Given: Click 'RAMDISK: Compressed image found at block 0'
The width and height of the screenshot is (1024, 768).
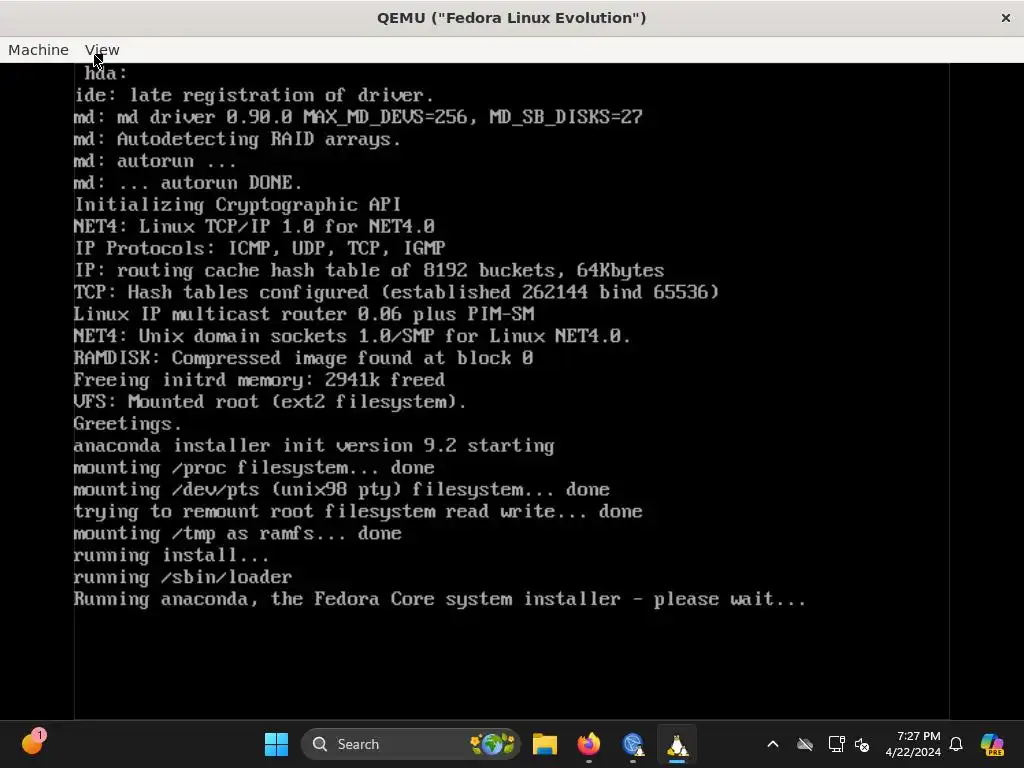Looking at the screenshot, I should [303, 358].
